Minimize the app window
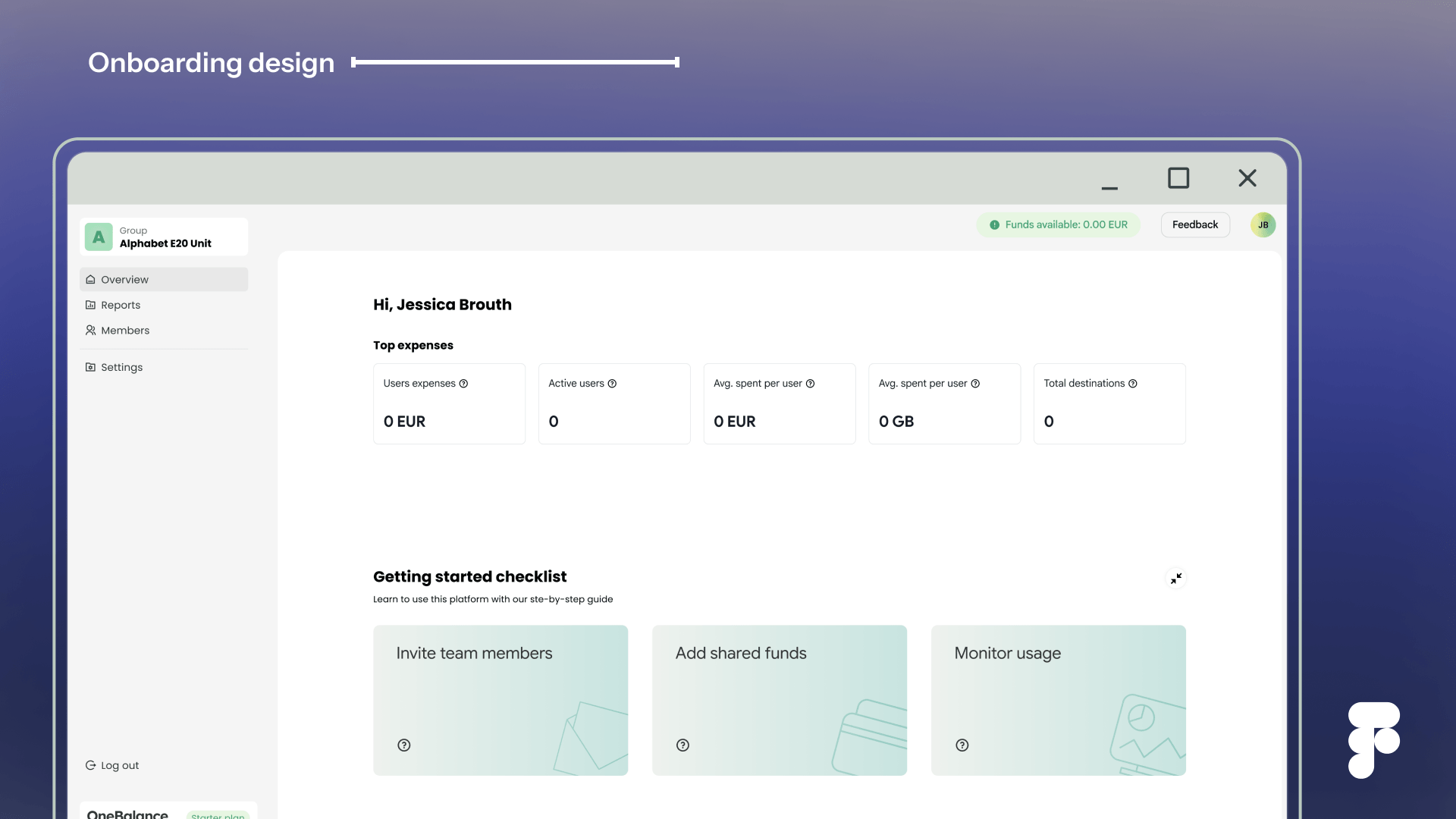 point(1109,187)
